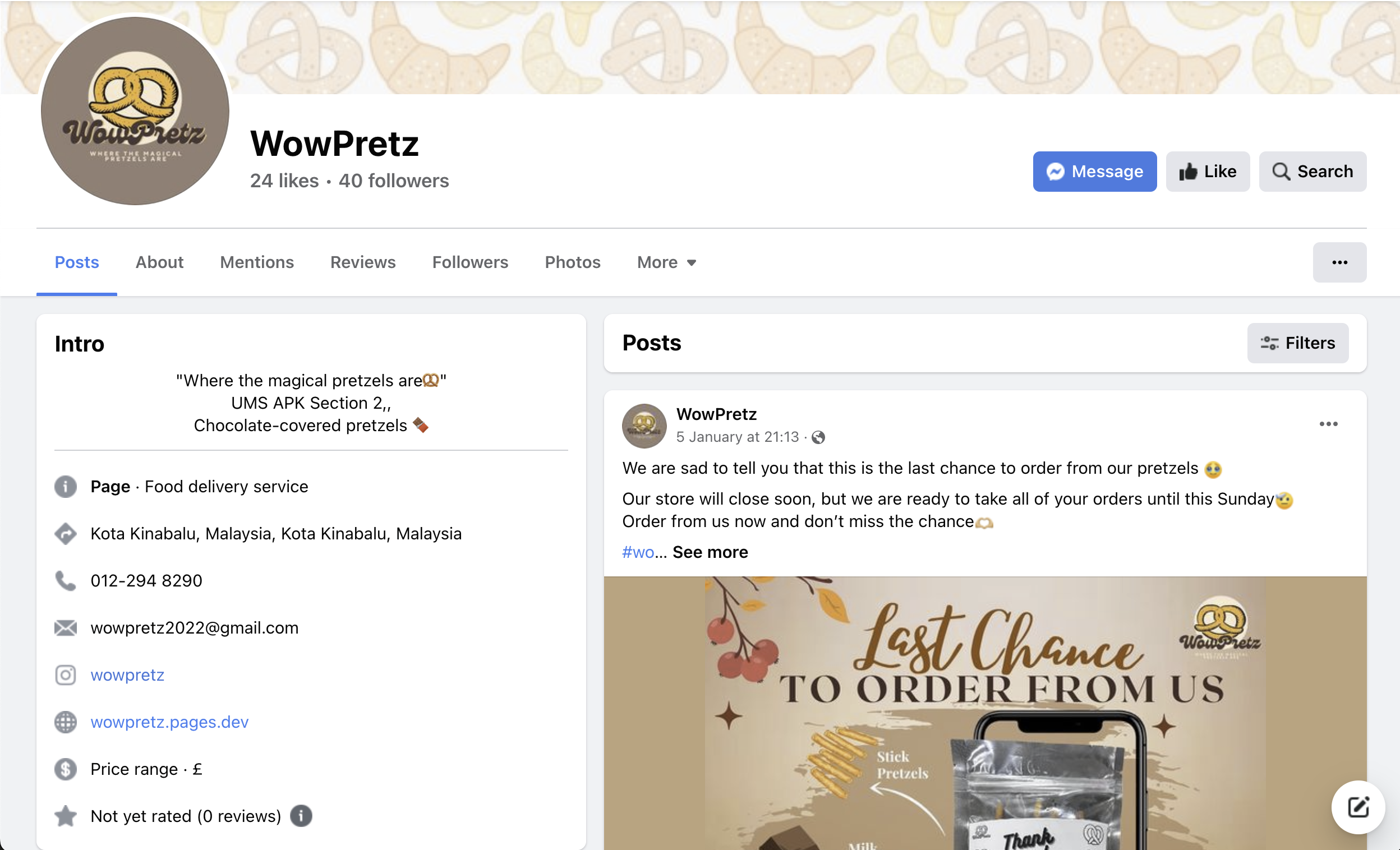Open the page options three-dot menu
Screen dimensions: 1400x850
tap(1339, 262)
